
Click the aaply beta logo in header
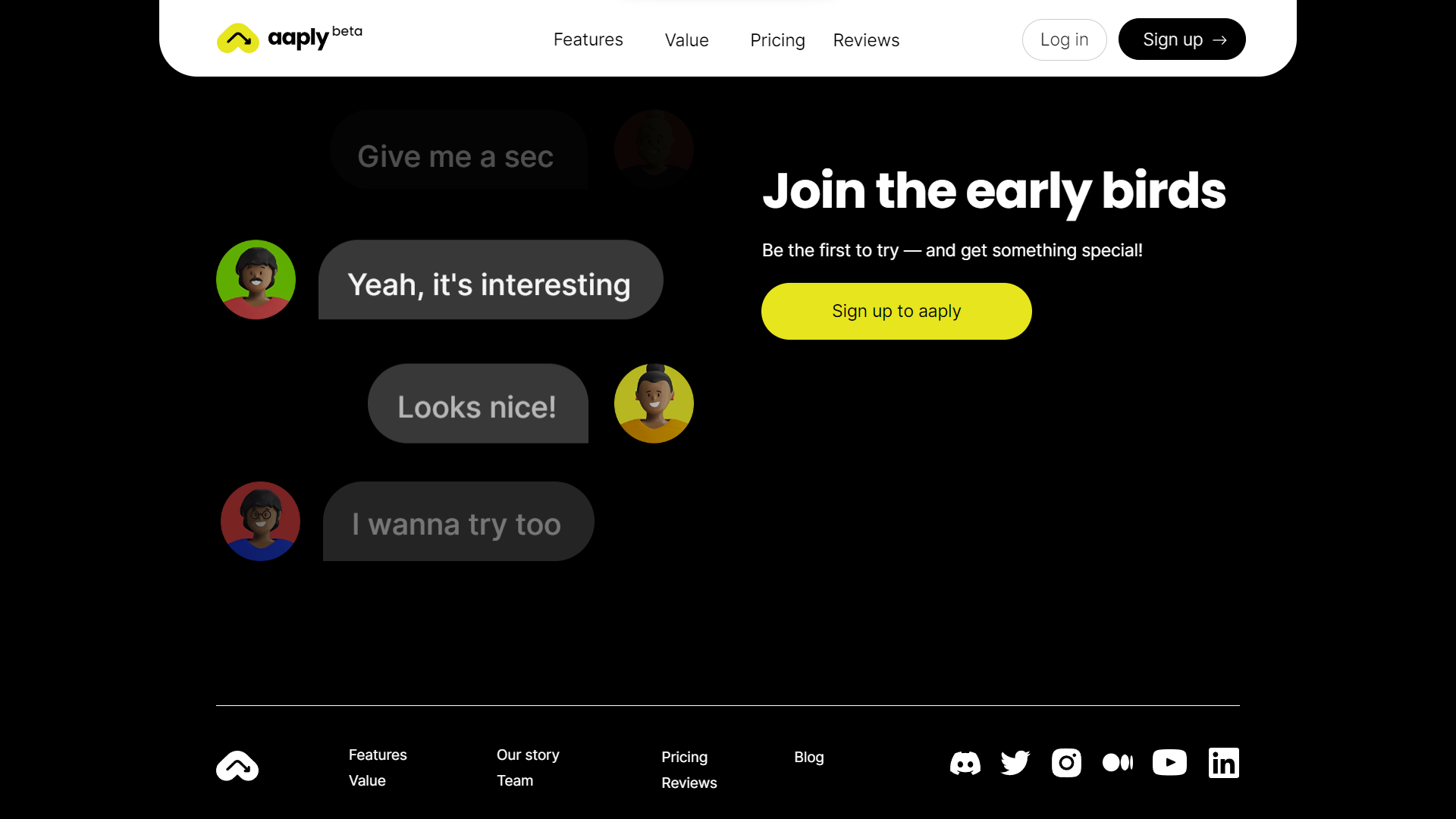(x=290, y=38)
